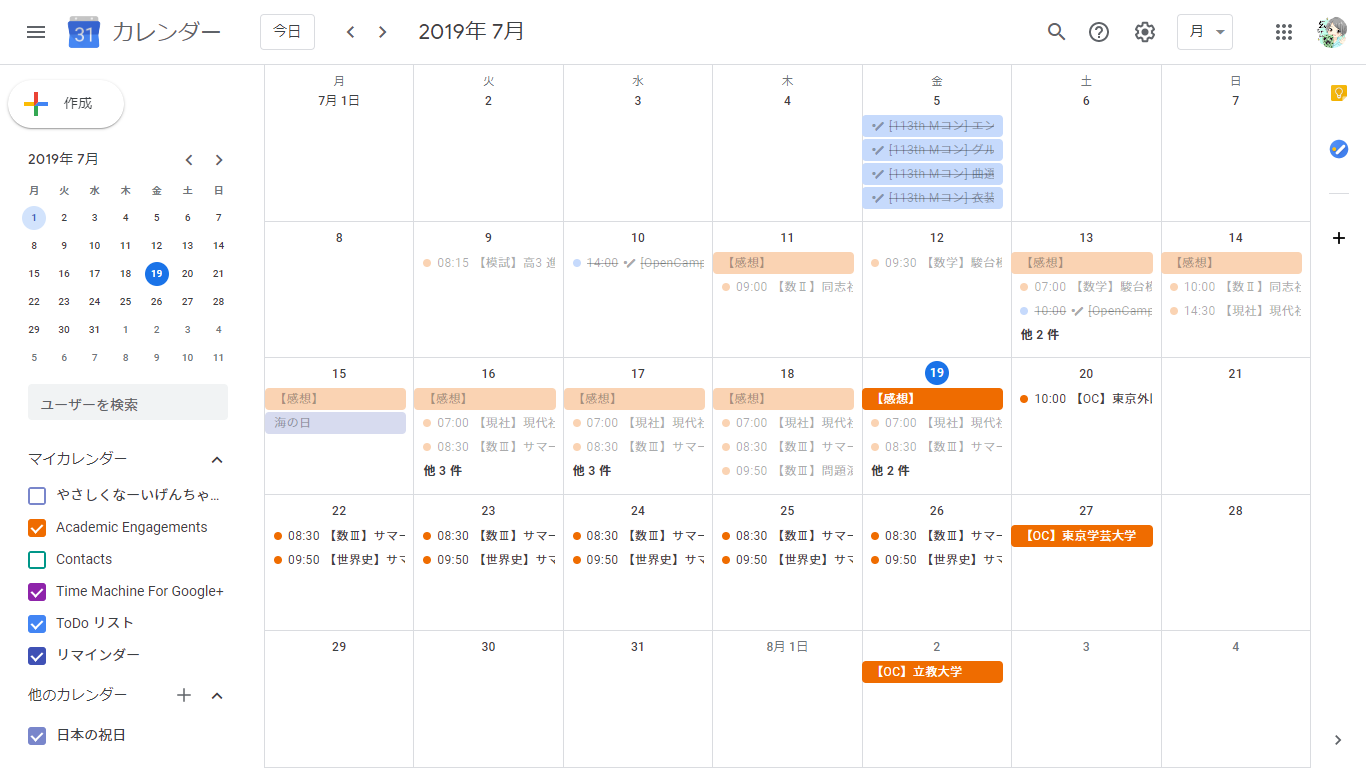The image size is (1366, 768).
Task: Open the 【感想】 event on July 19
Action: [933, 399]
